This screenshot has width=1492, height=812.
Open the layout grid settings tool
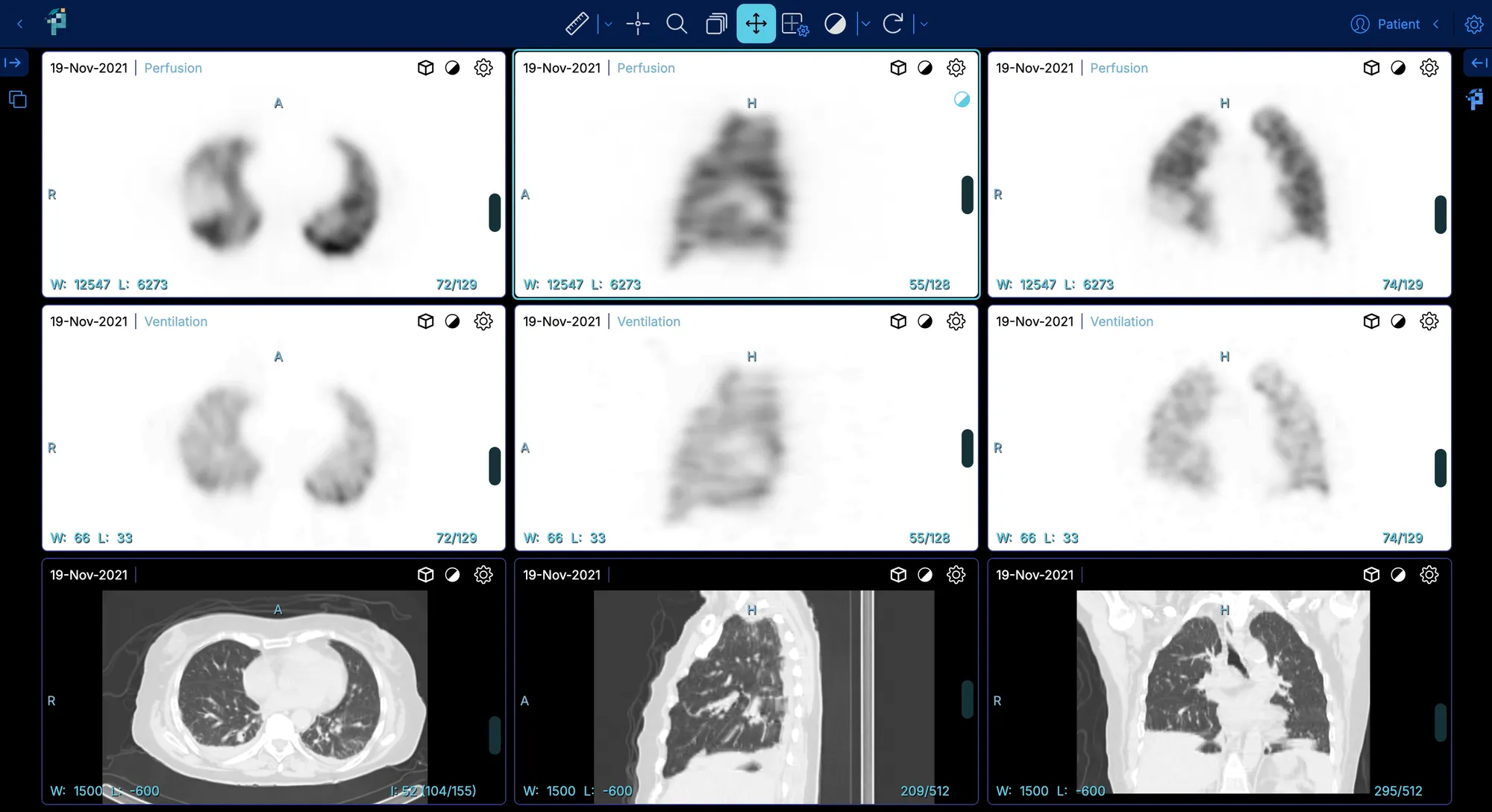pos(795,24)
